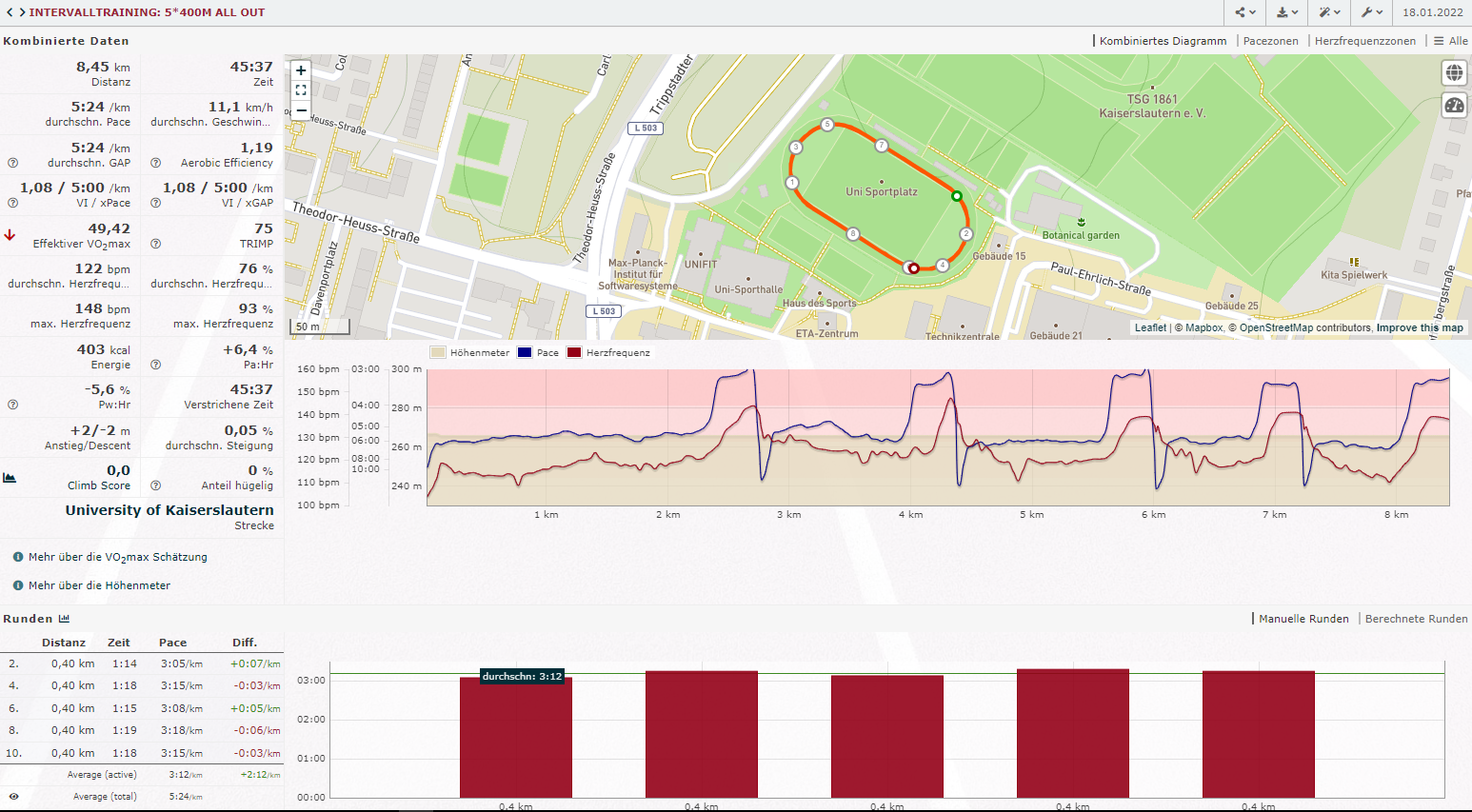Screen dimensions: 1472x812
Task: Open the share dropdown menu
Action: click(1245, 12)
